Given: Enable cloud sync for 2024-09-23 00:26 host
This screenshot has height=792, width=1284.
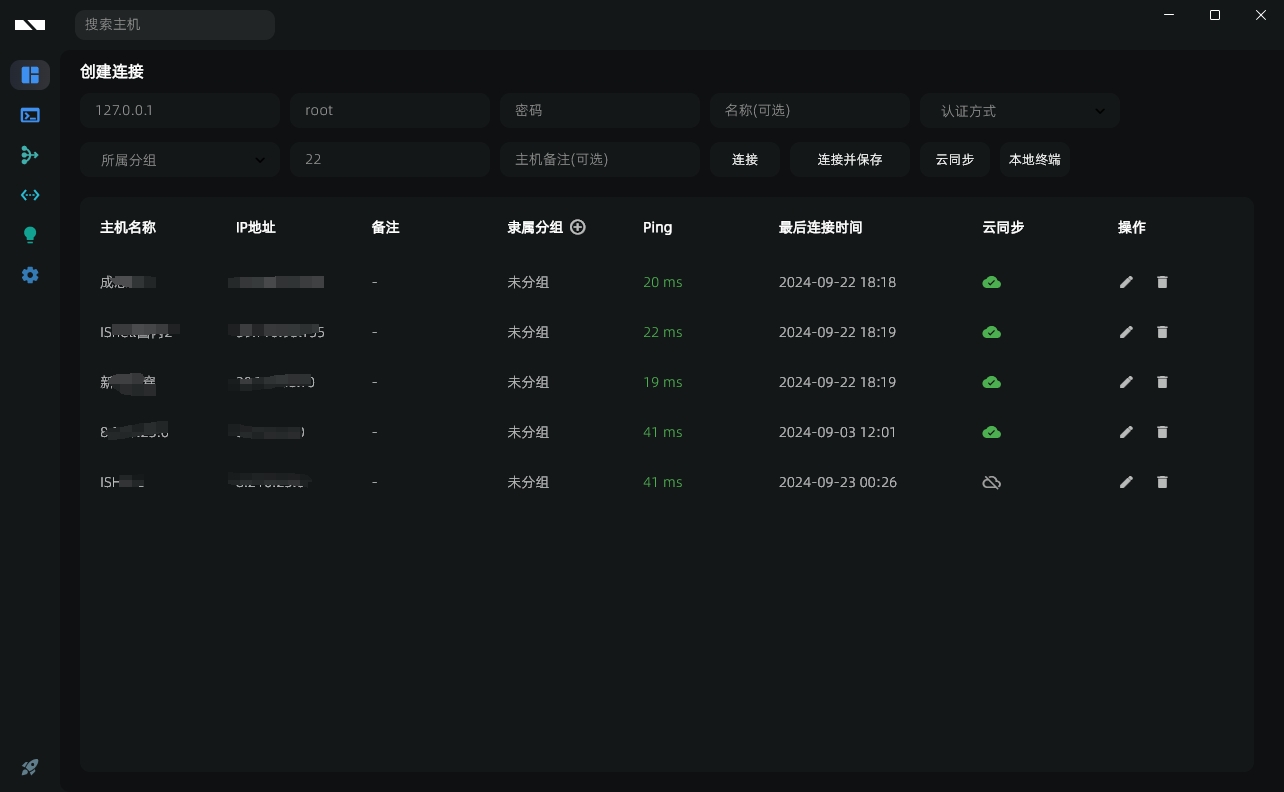Looking at the screenshot, I should tap(992, 482).
